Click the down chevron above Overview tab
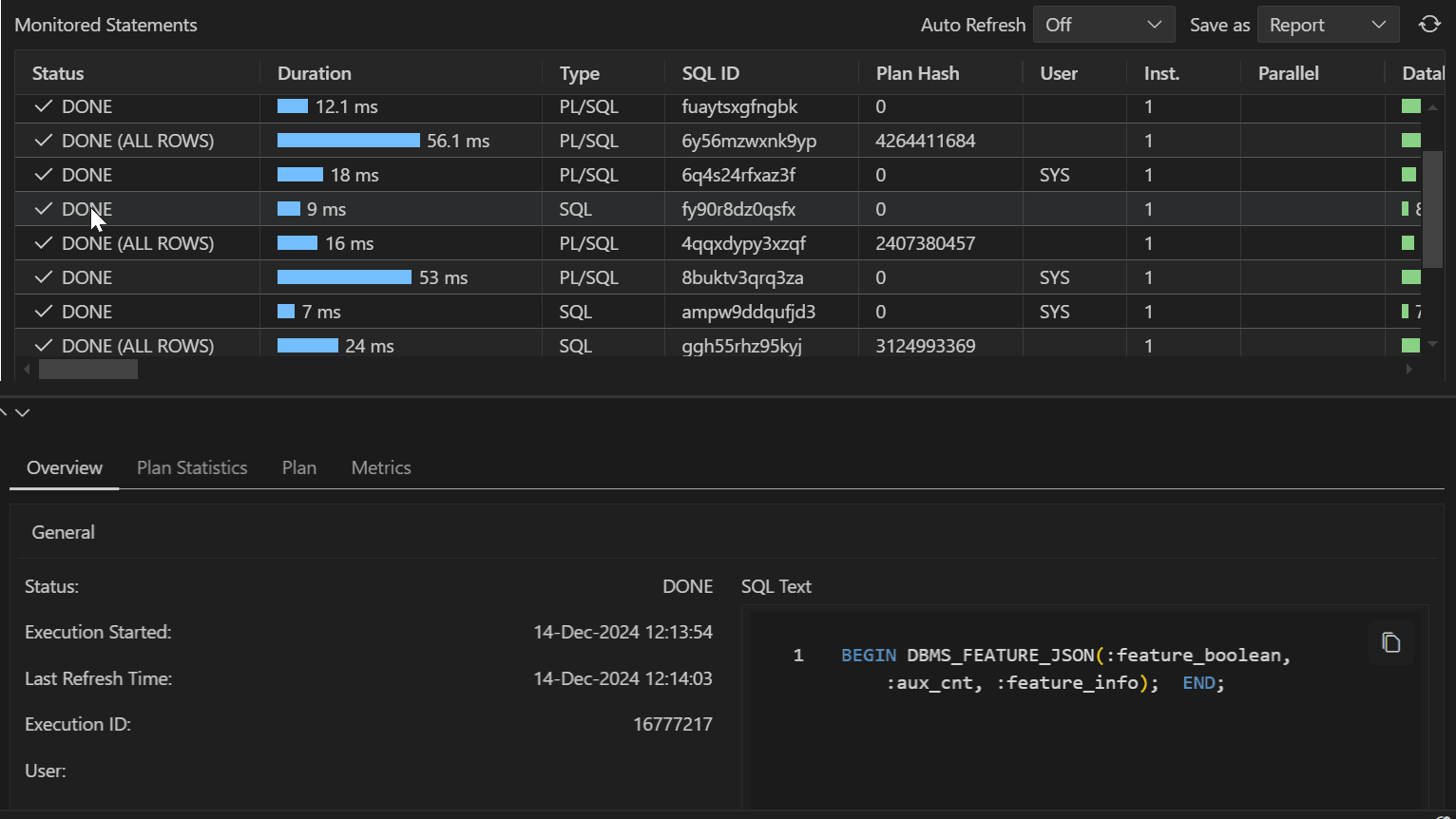 [23, 412]
